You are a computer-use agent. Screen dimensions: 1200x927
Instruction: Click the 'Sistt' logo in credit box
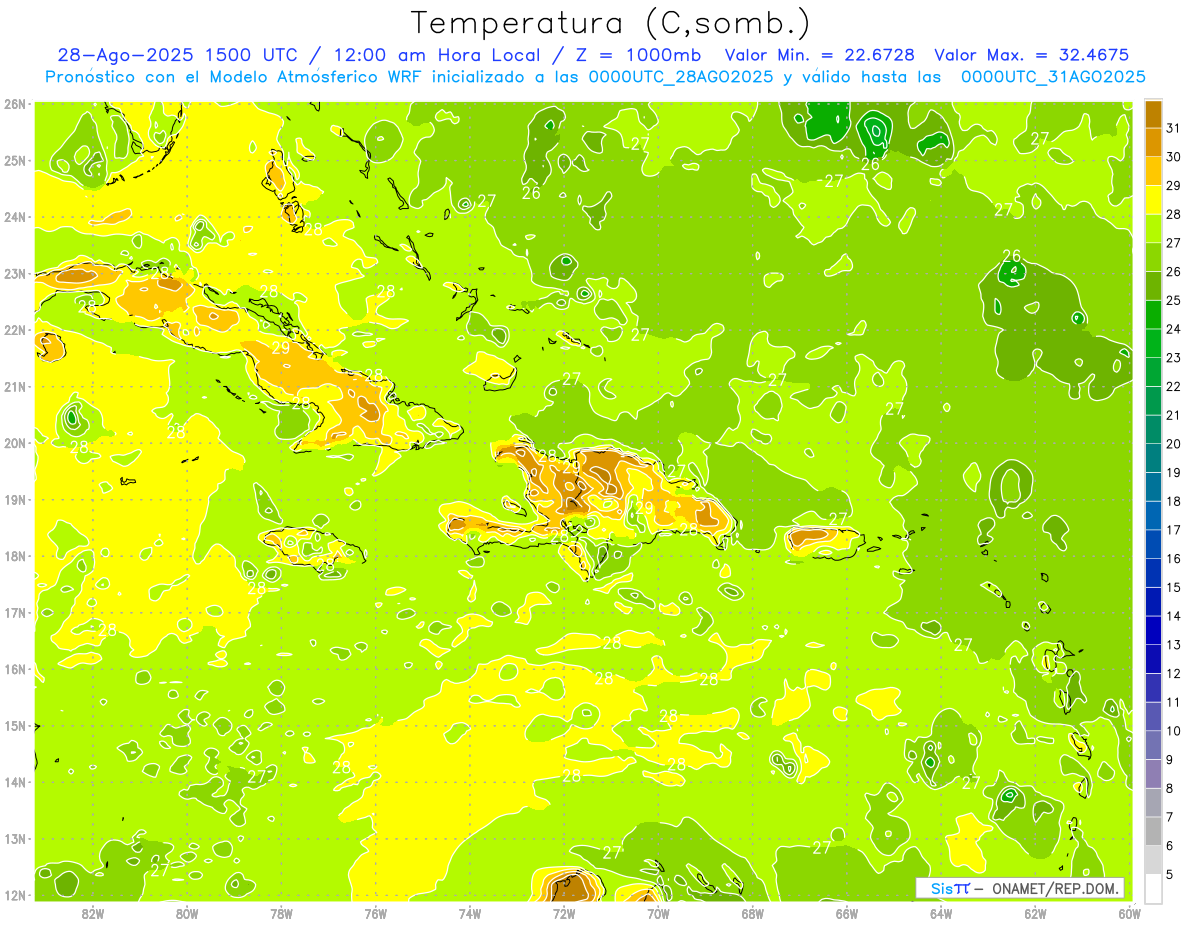(950, 888)
